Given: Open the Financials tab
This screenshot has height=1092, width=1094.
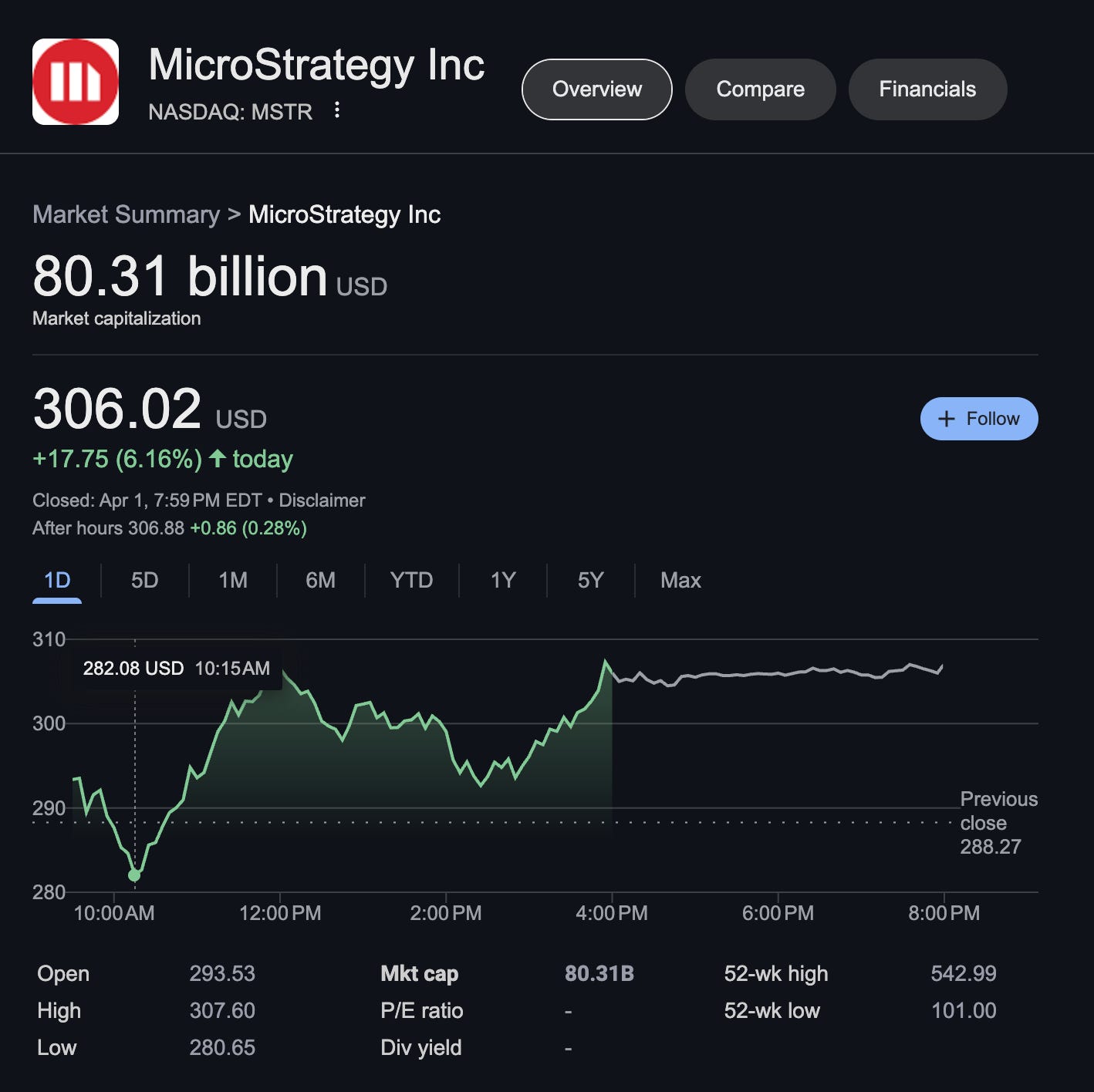Looking at the screenshot, I should click(928, 89).
